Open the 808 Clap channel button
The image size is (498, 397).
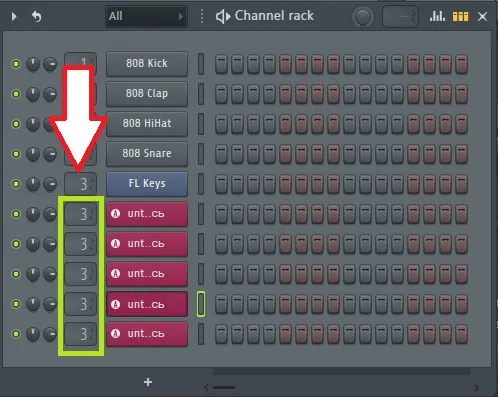pyautogui.click(x=147, y=94)
